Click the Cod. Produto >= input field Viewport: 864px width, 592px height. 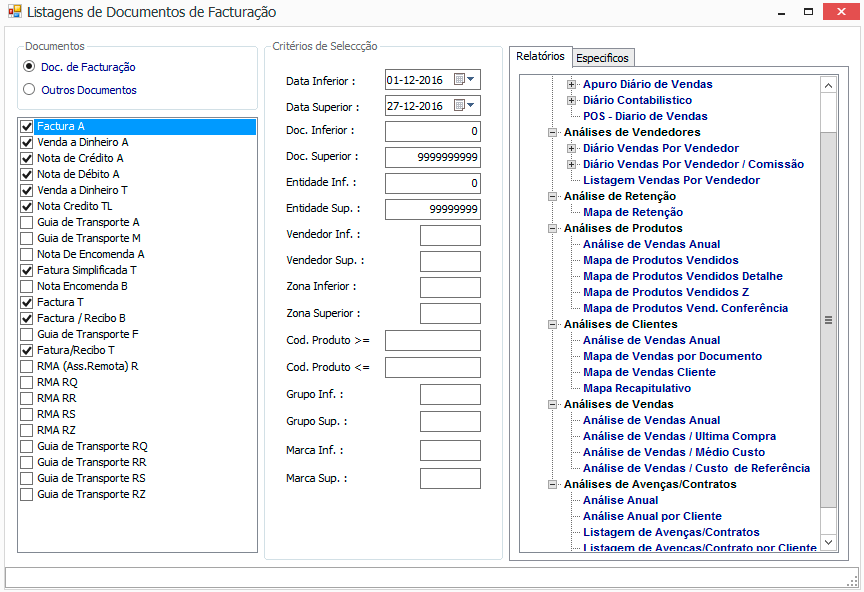[x=433, y=341]
